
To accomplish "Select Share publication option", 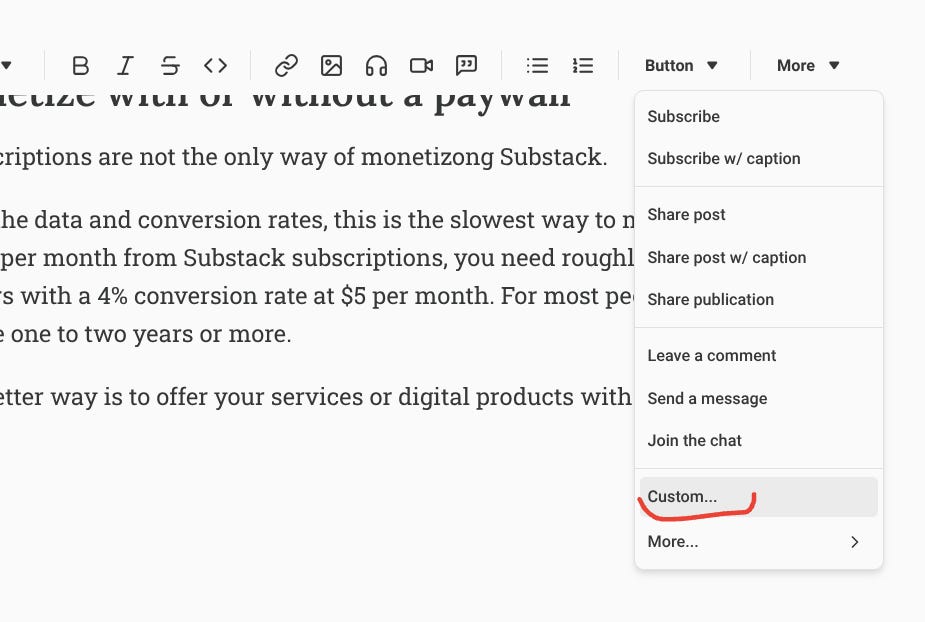I will (x=759, y=299).
